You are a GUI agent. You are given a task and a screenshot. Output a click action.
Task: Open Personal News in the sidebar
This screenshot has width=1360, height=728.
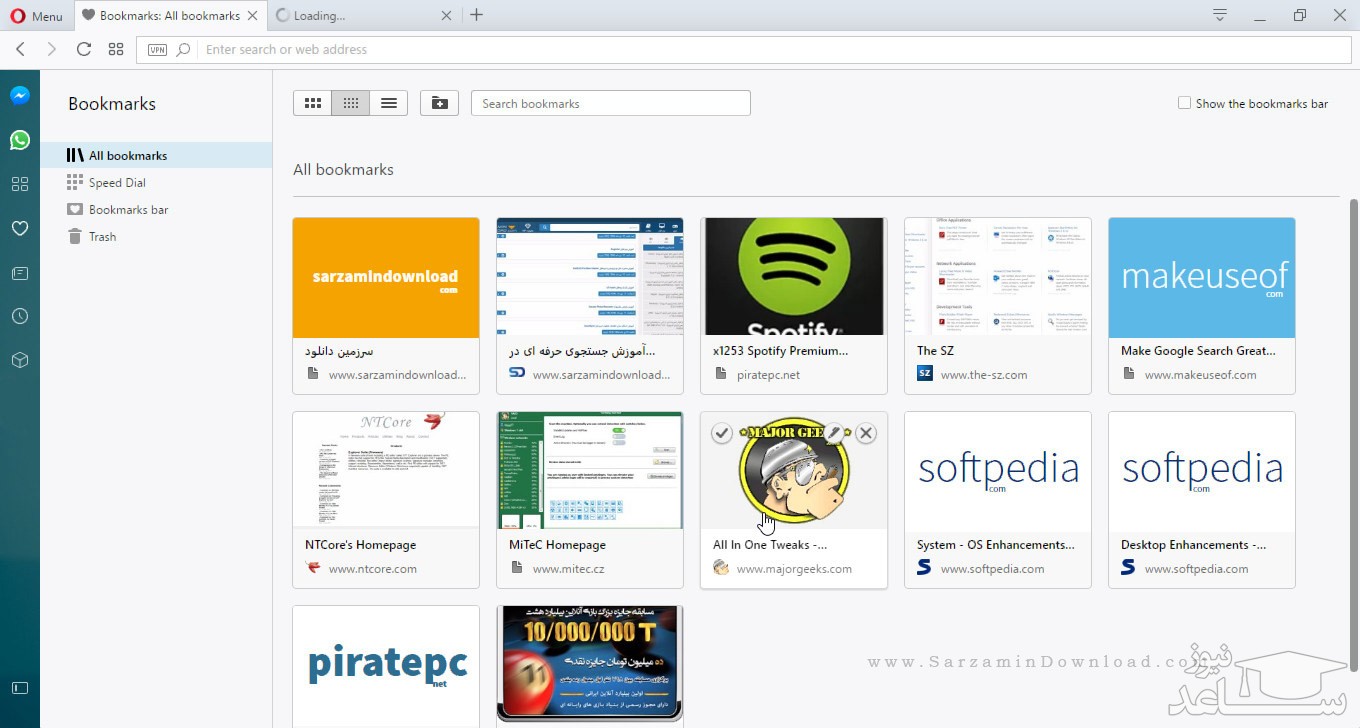tap(20, 273)
